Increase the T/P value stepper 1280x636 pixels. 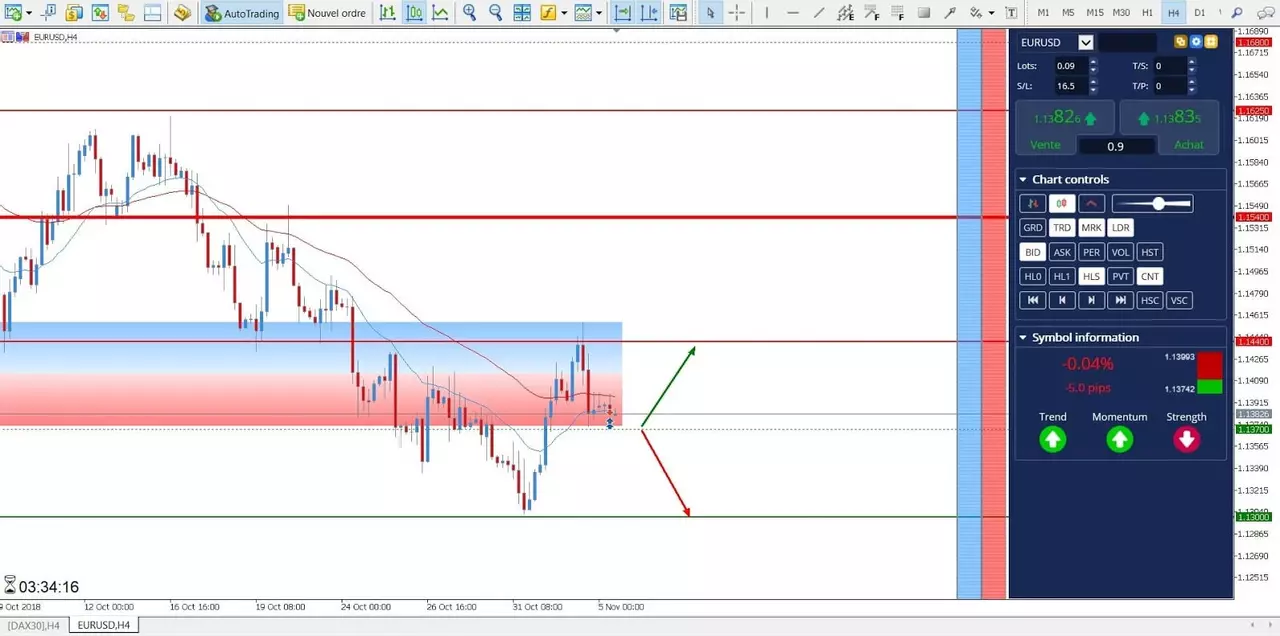click(1191, 82)
